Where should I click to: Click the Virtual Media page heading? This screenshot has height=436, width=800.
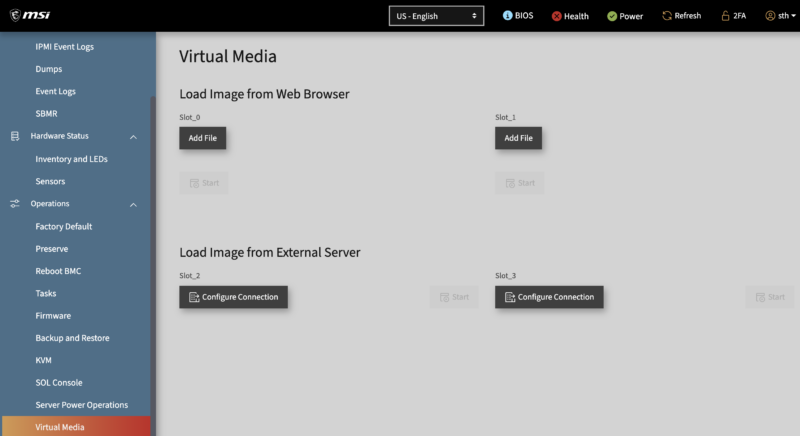[x=228, y=56]
